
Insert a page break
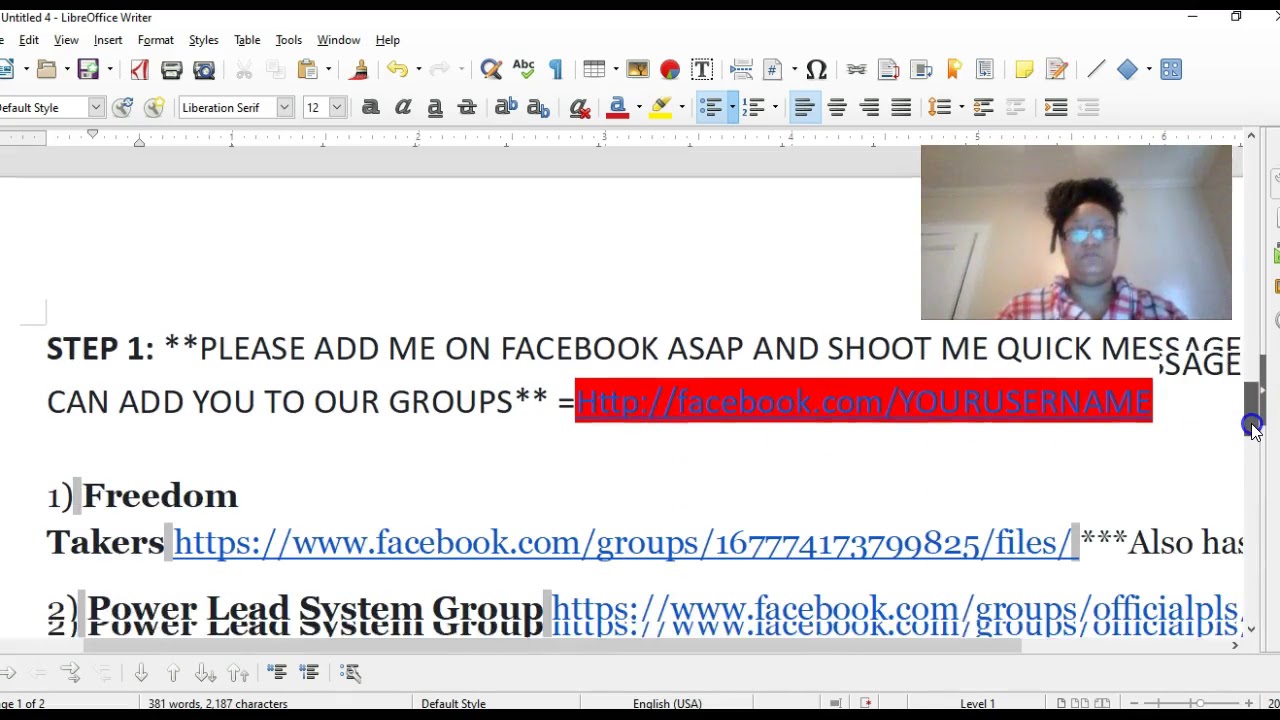click(741, 69)
